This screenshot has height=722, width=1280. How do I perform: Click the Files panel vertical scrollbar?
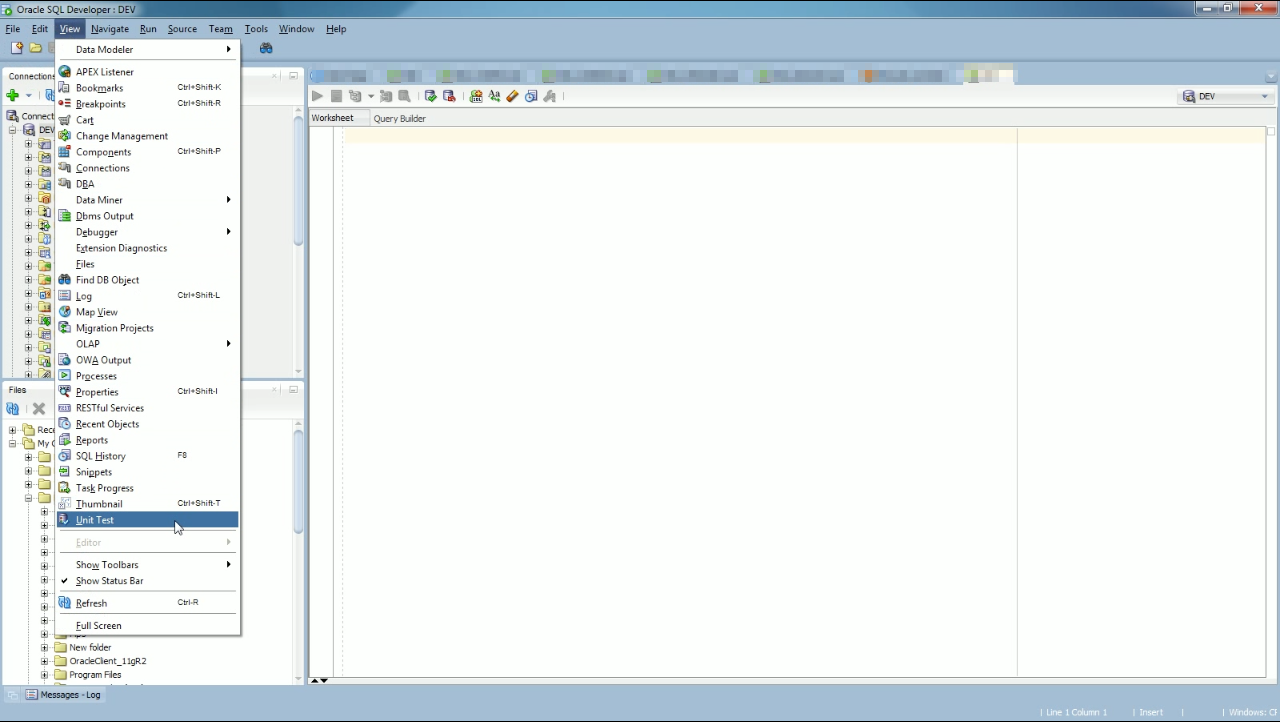[298, 480]
